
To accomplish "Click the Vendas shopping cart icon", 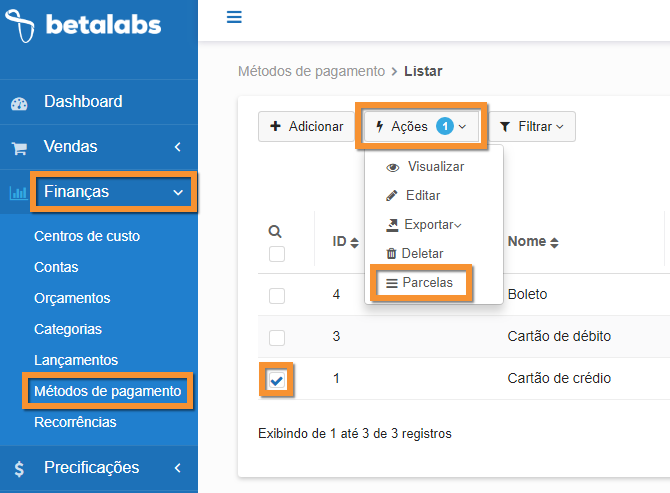I will tap(19, 148).
